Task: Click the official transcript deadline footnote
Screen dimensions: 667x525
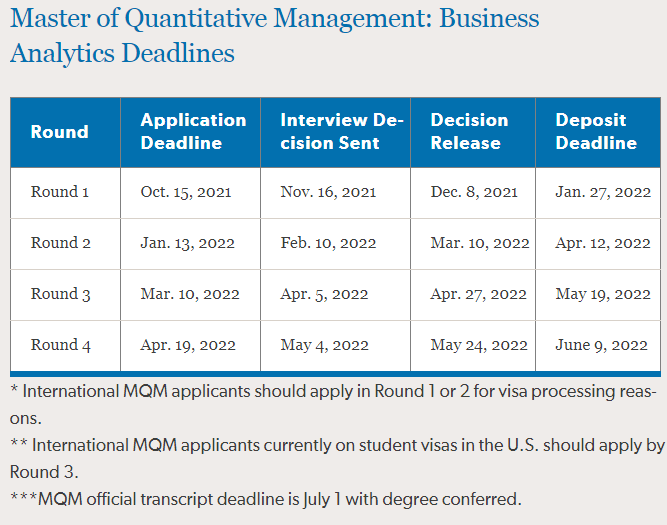Action: [265, 498]
